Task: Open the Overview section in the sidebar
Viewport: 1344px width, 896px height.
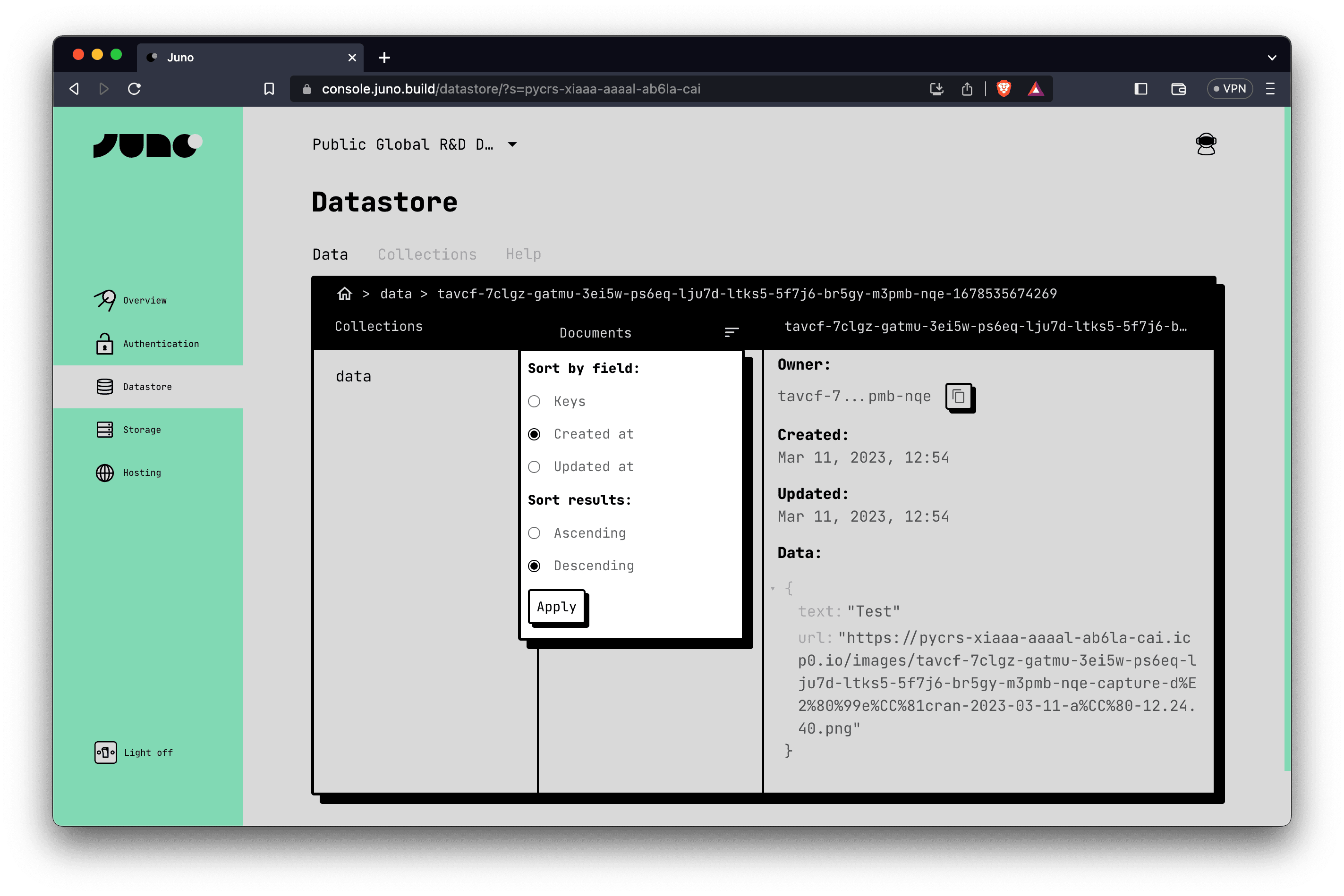Action: click(x=145, y=300)
